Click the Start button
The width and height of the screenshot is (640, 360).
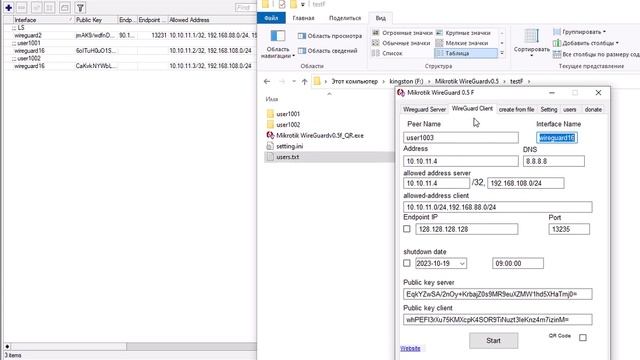pyautogui.click(x=493, y=340)
